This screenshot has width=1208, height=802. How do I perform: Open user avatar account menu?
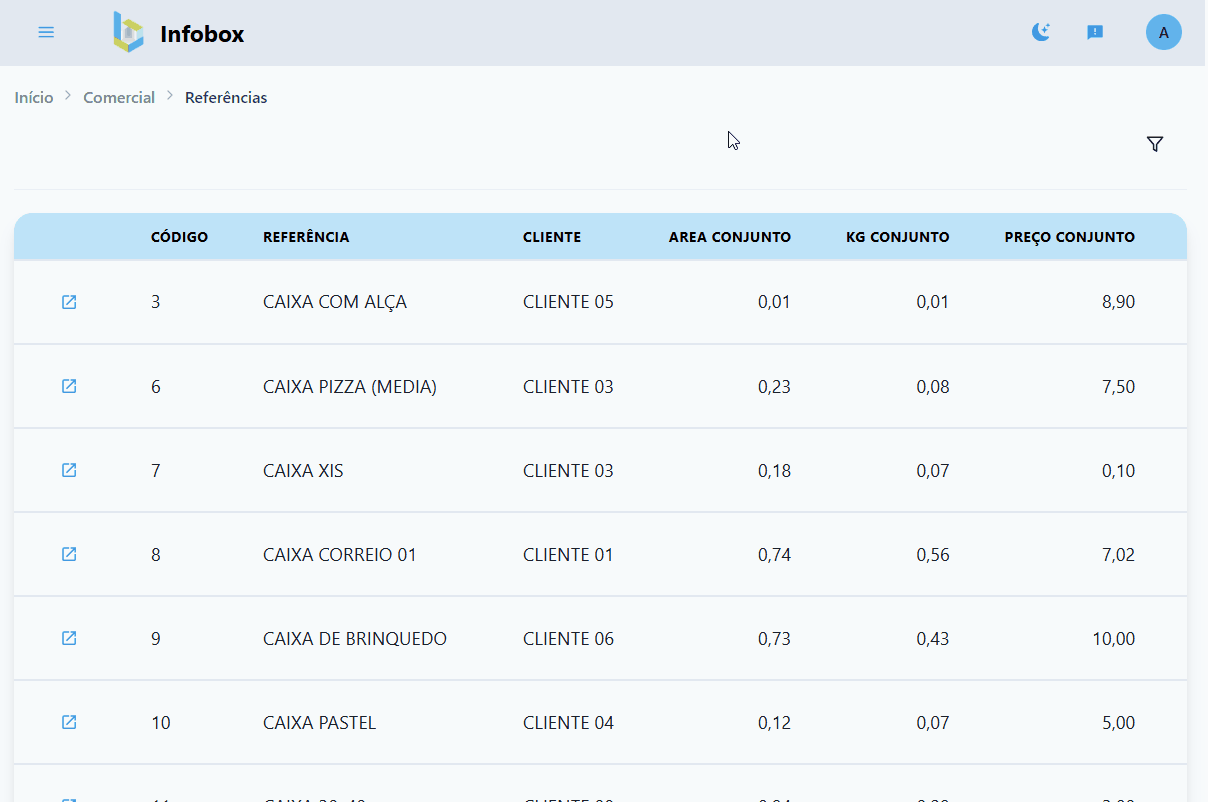(x=1163, y=32)
